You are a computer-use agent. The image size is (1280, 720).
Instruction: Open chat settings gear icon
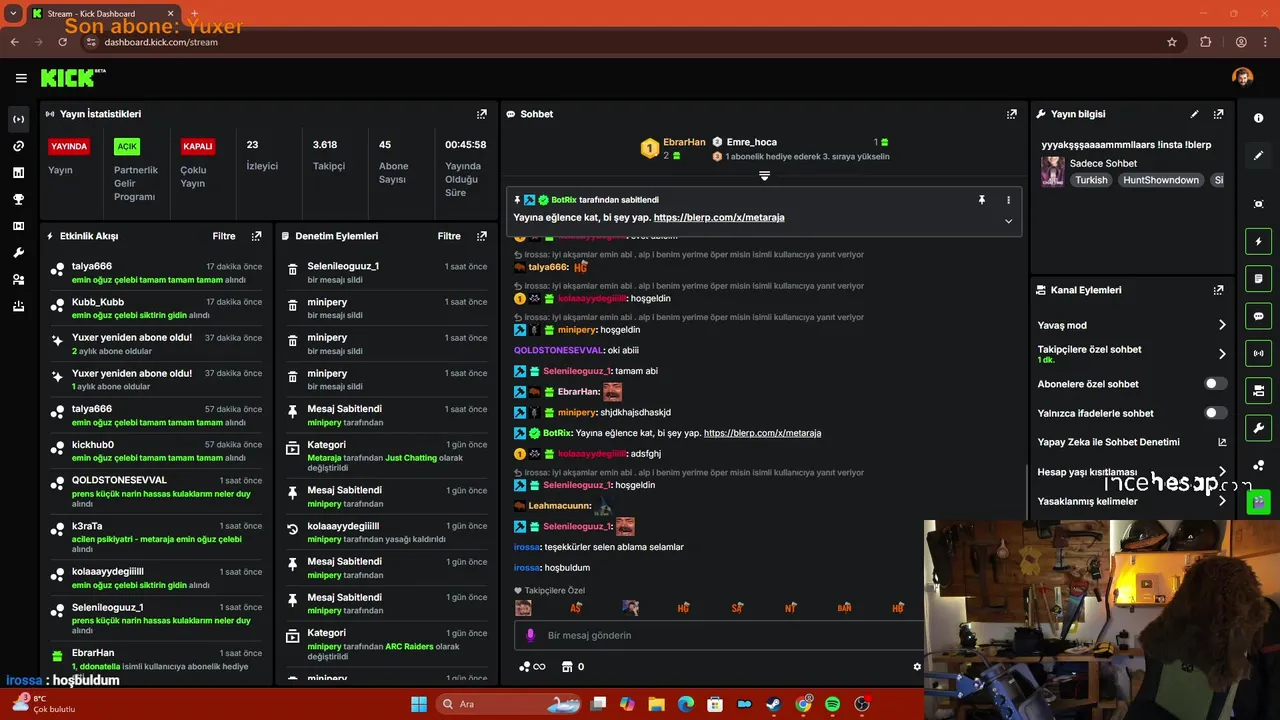coord(917,667)
